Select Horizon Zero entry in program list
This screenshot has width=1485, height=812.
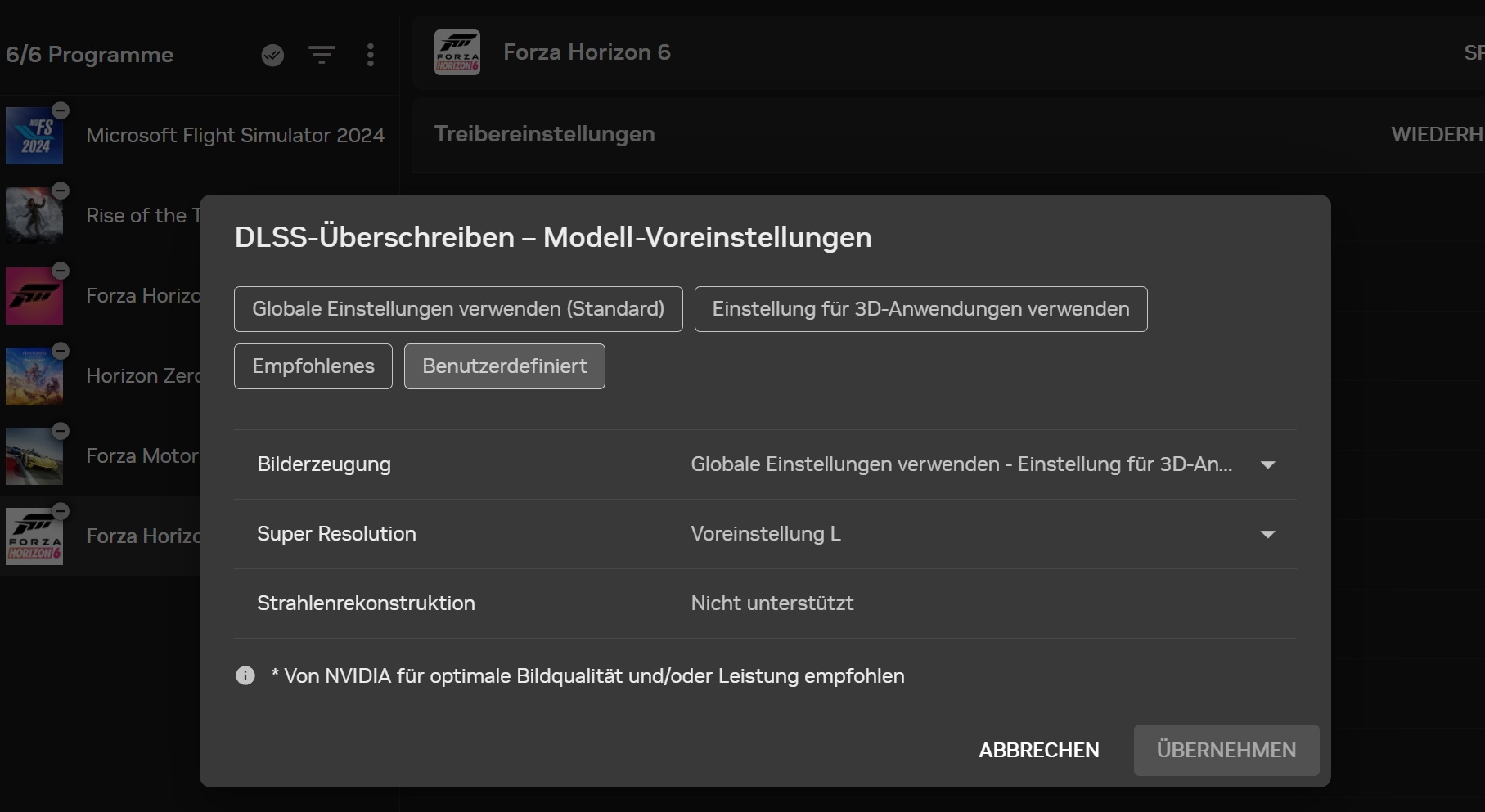click(143, 376)
